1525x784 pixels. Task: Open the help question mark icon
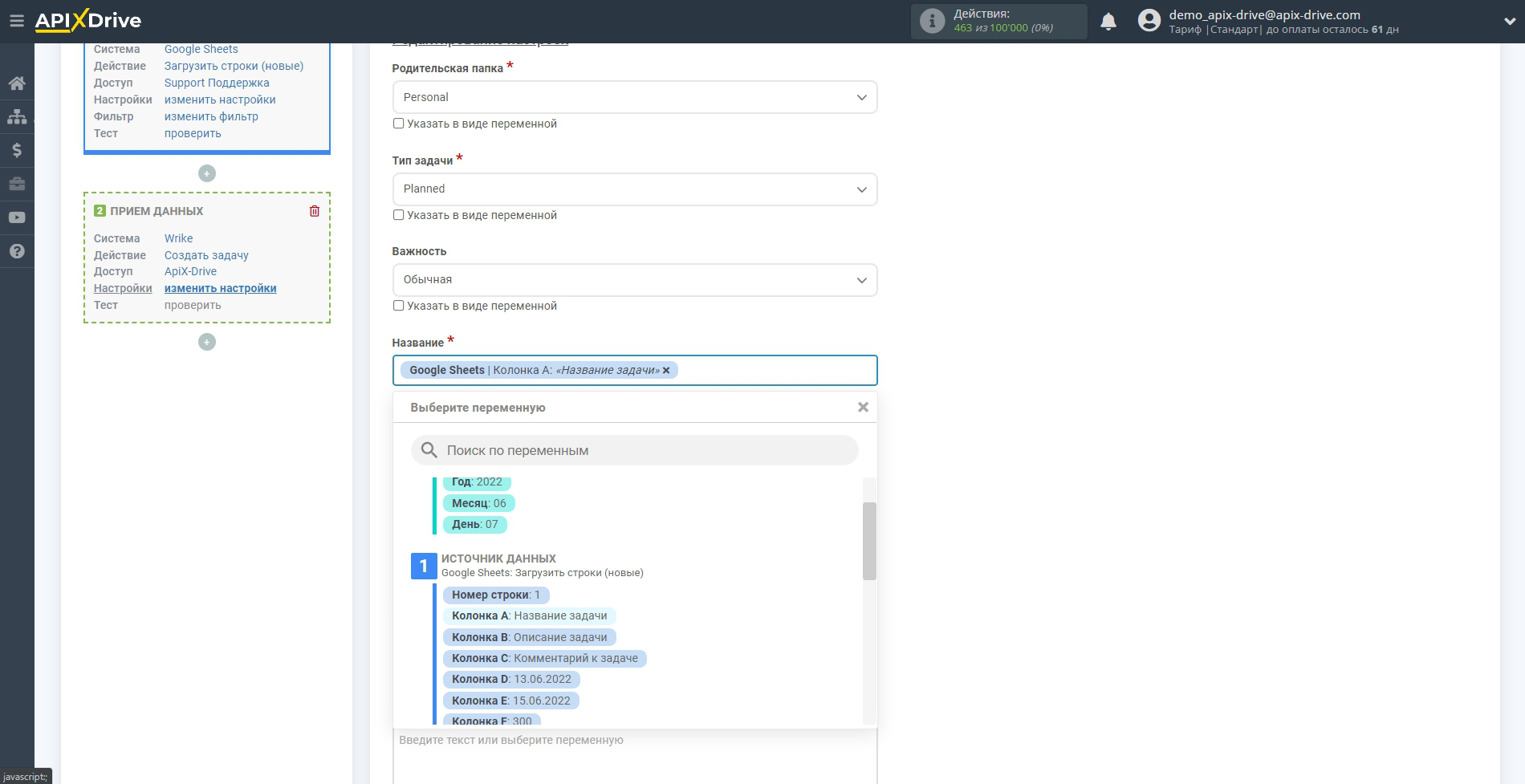coord(17,251)
